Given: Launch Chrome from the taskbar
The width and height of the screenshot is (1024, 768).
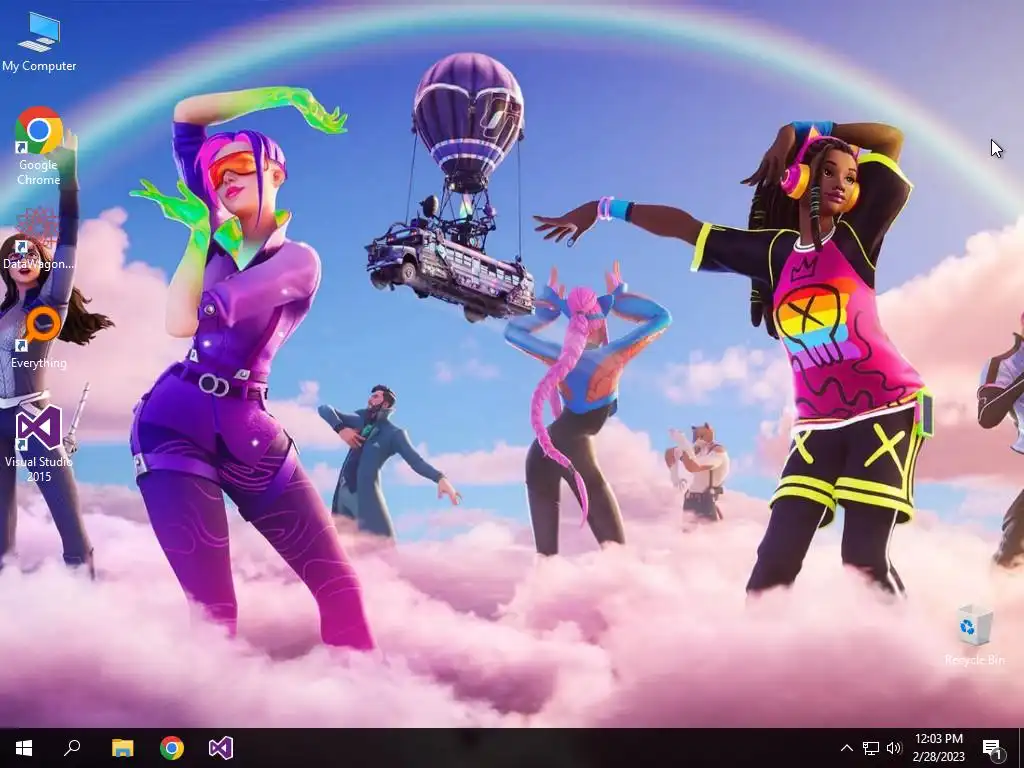Looking at the screenshot, I should coord(172,748).
